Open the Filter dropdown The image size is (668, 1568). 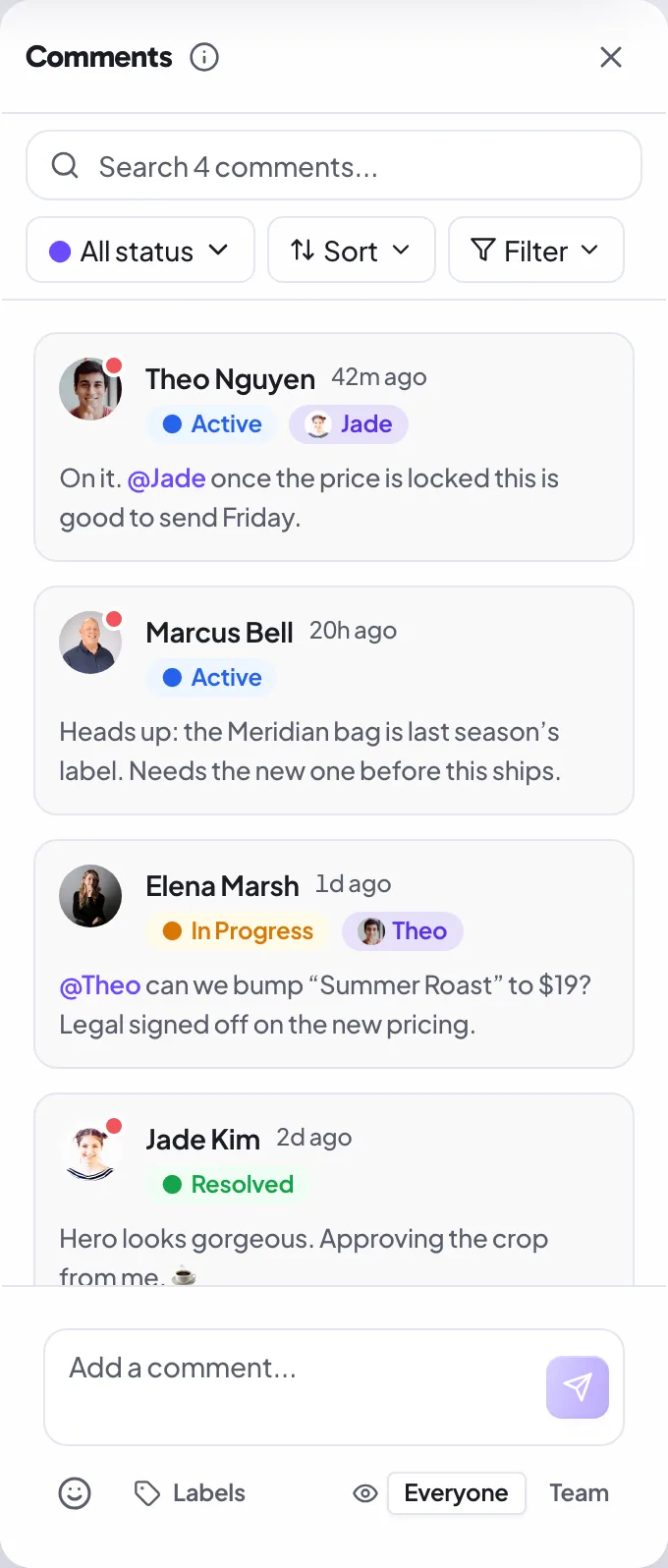coord(536,250)
